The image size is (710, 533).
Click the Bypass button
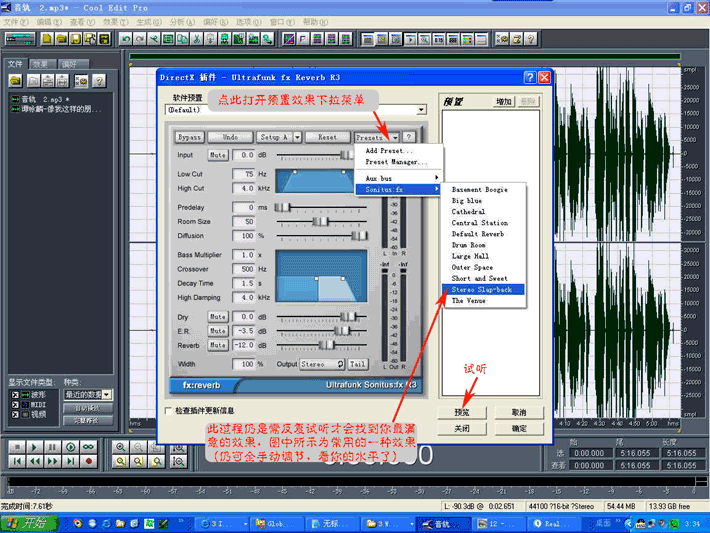click(x=189, y=136)
